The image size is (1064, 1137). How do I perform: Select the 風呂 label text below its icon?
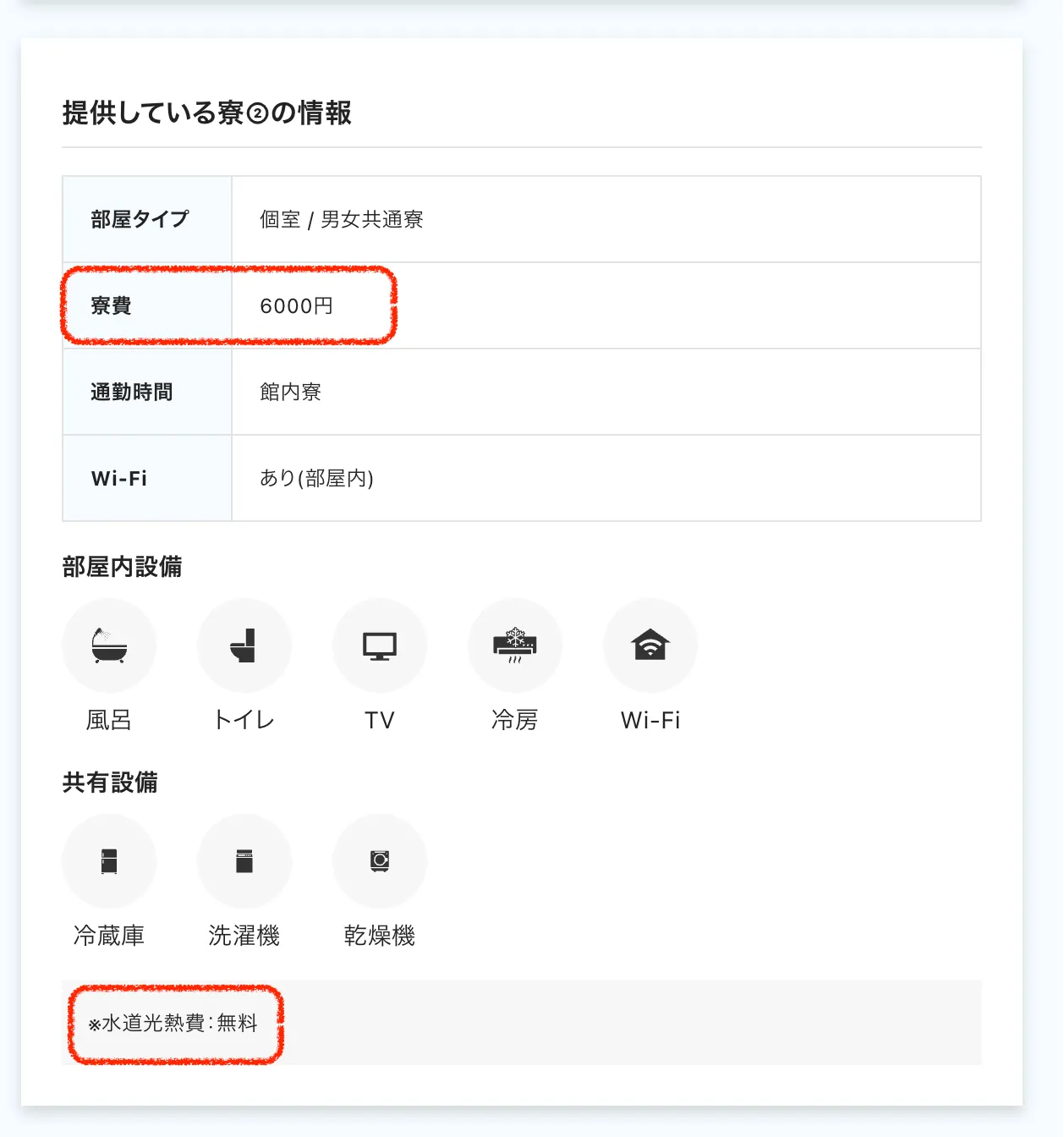tap(108, 720)
